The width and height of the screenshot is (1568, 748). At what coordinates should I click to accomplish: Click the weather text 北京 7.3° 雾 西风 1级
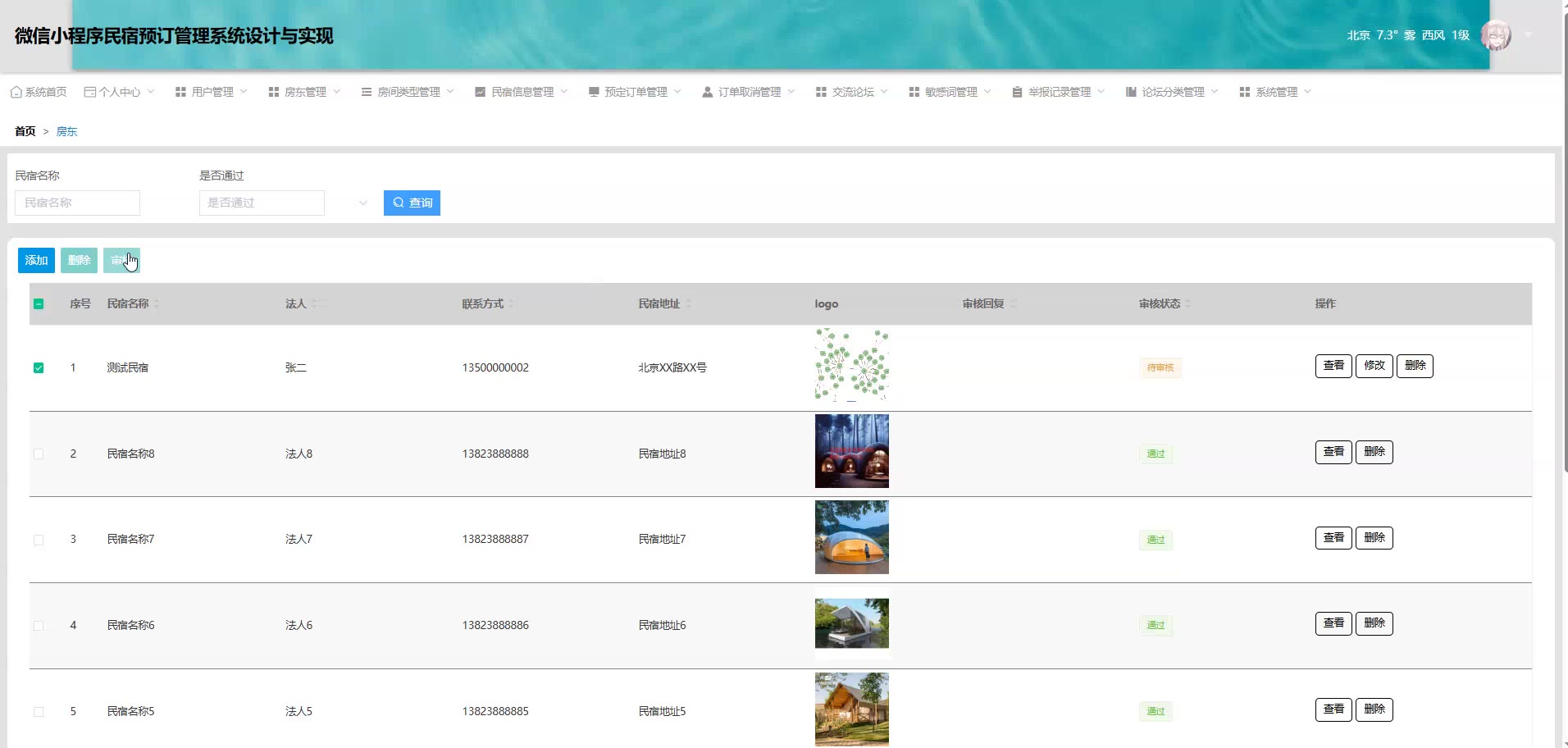pos(1408,35)
